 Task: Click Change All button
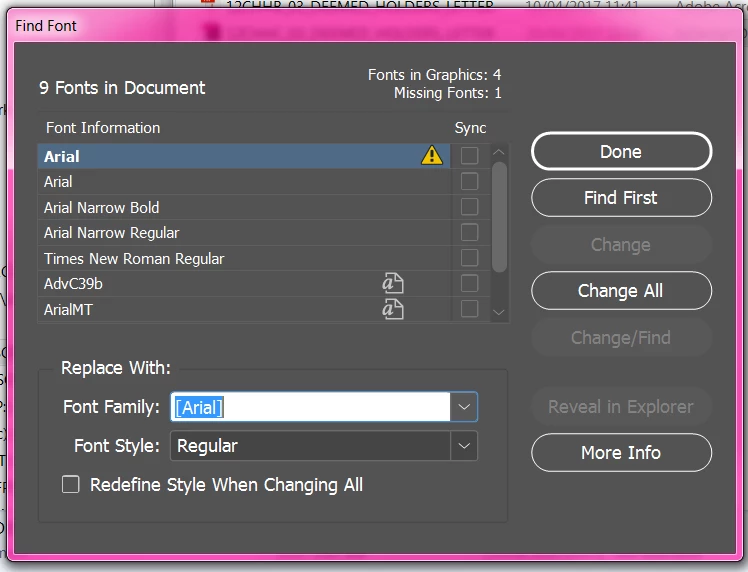tap(621, 291)
